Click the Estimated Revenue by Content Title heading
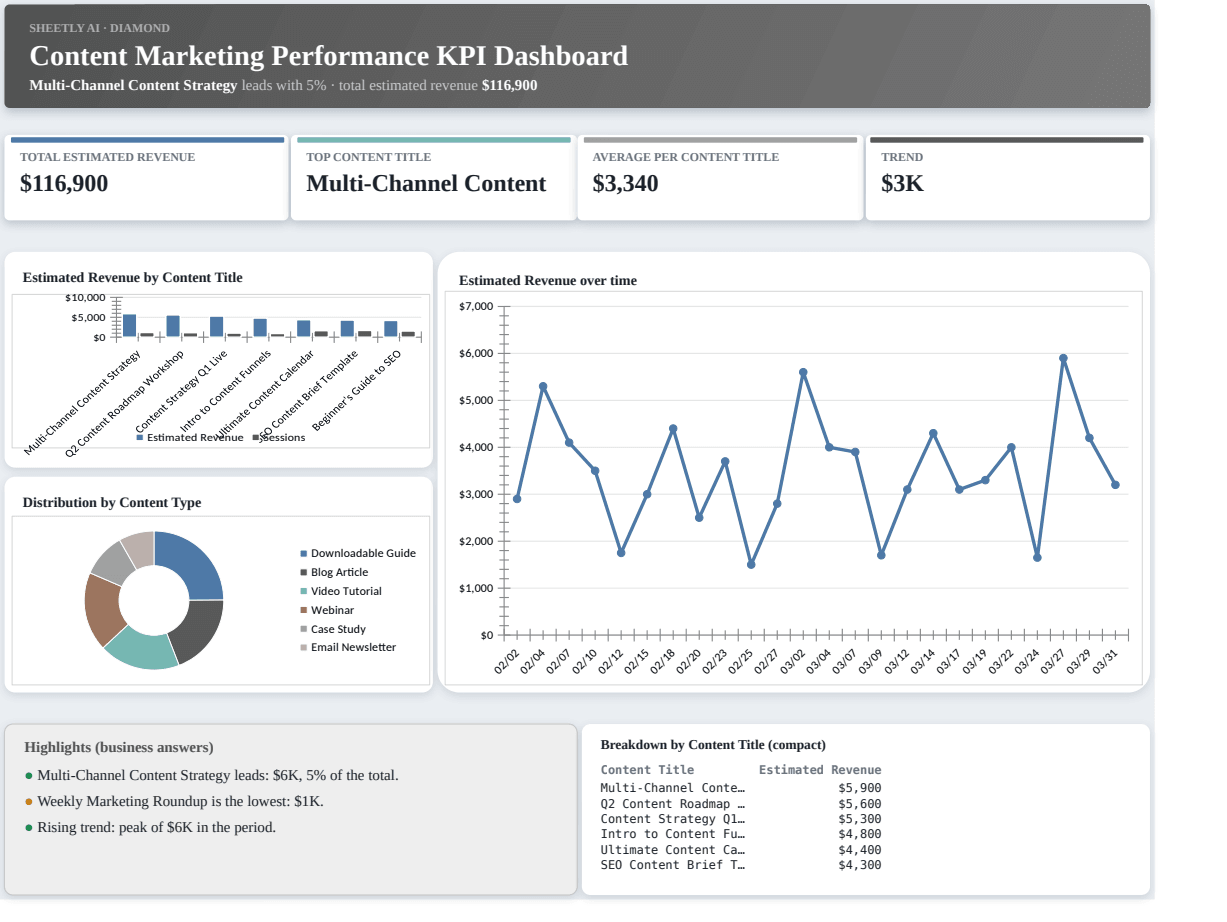1227x922 pixels. 132,278
